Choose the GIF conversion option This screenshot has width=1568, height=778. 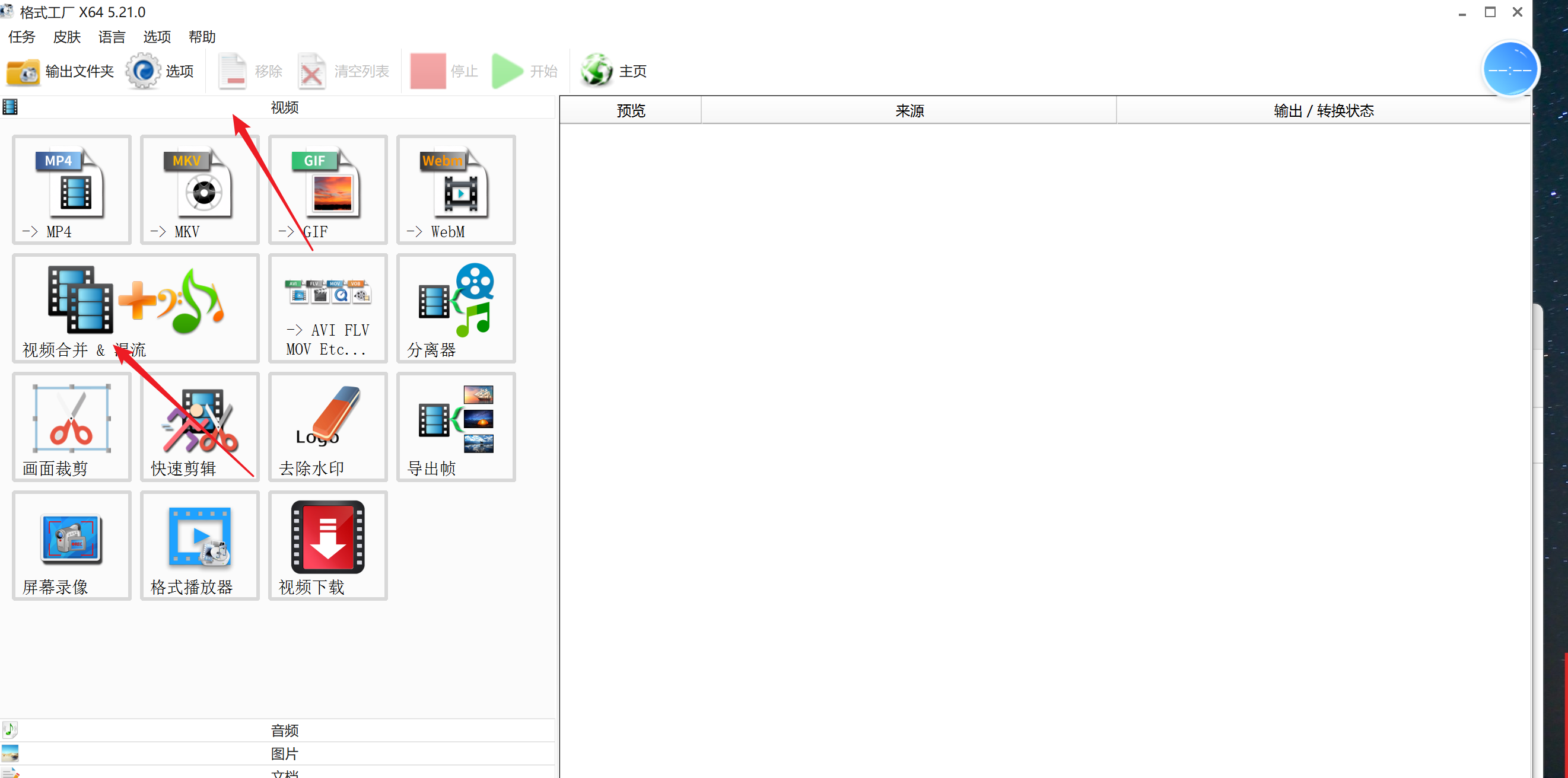pyautogui.click(x=327, y=190)
